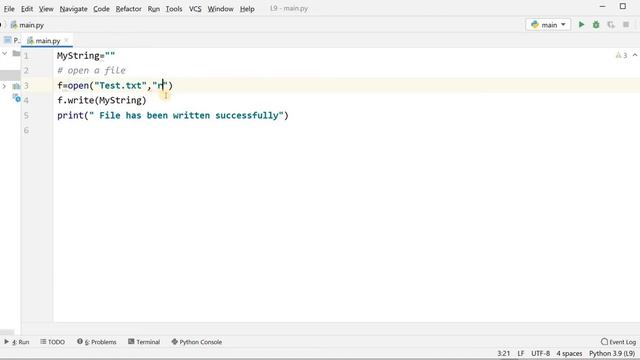Click the '# open a file' comment

(x=91, y=71)
